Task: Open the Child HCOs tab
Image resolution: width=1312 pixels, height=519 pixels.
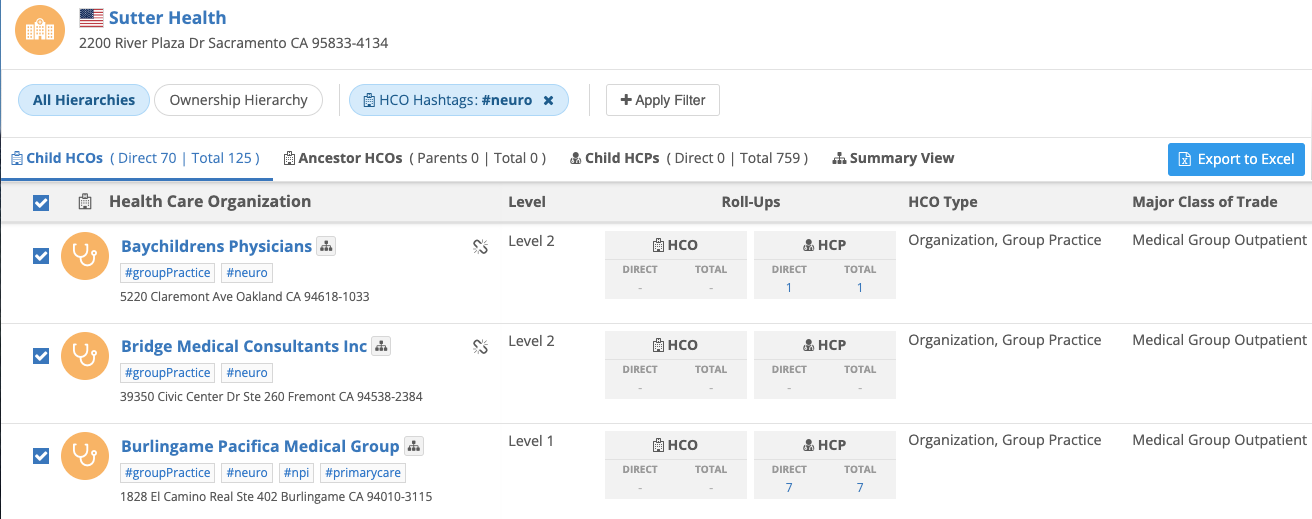Action: [x=135, y=158]
